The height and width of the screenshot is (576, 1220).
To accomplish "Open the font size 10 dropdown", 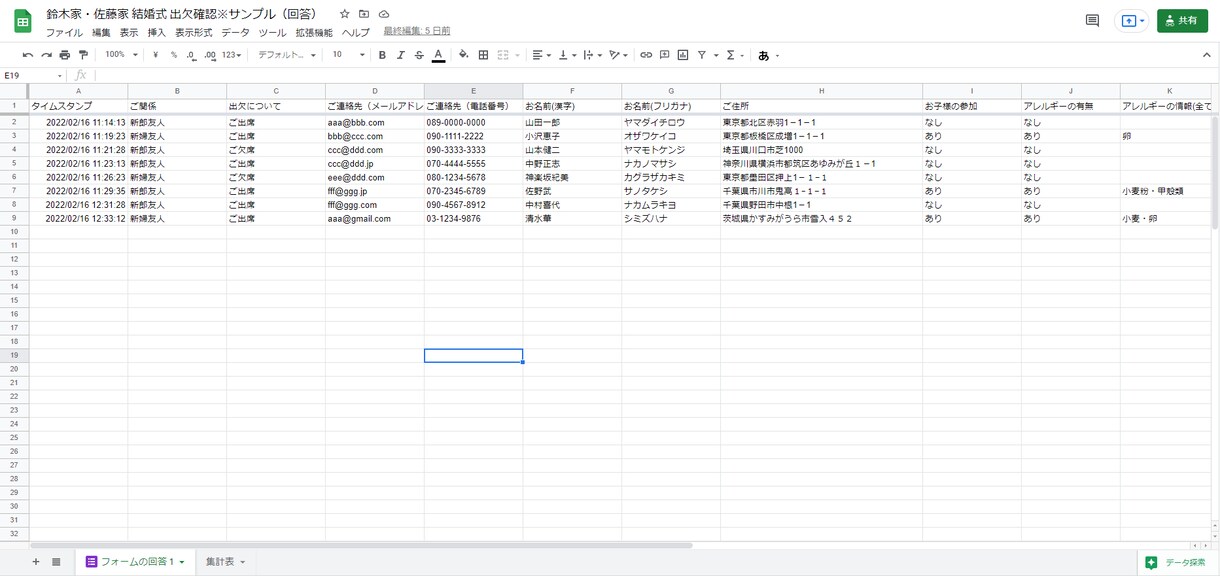I will (x=349, y=55).
